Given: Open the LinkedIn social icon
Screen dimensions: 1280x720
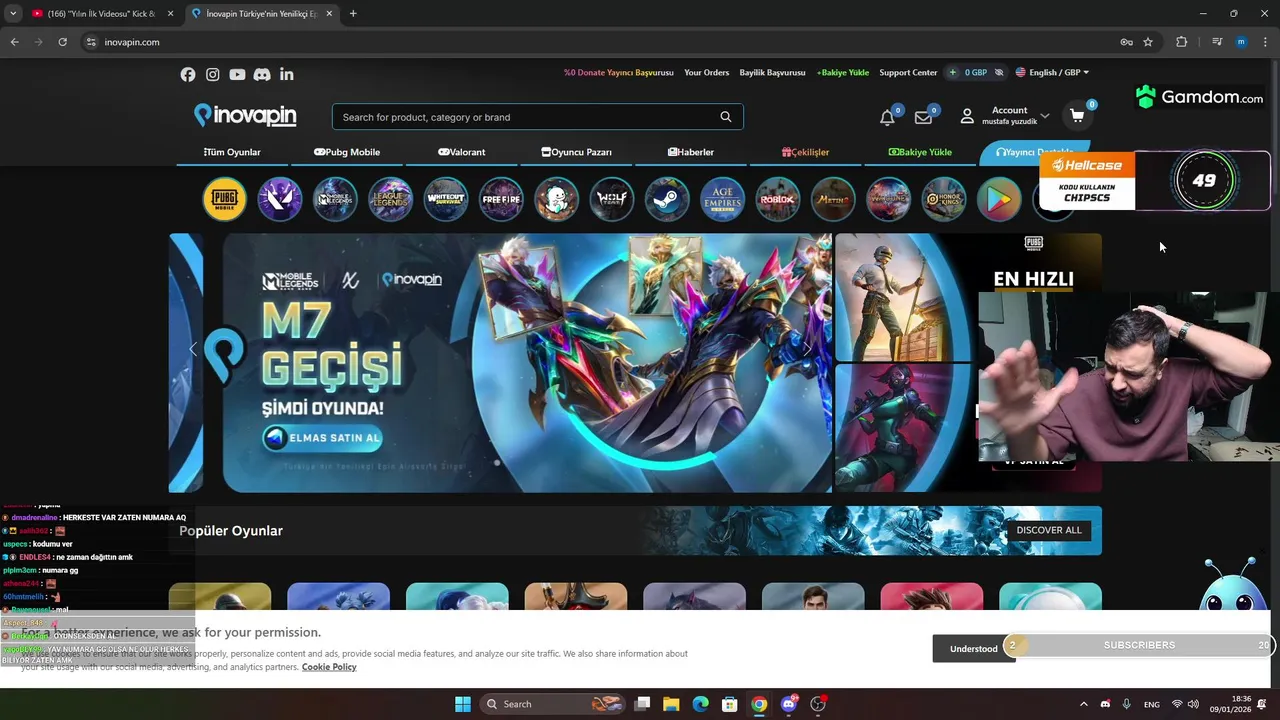Looking at the screenshot, I should point(287,74).
